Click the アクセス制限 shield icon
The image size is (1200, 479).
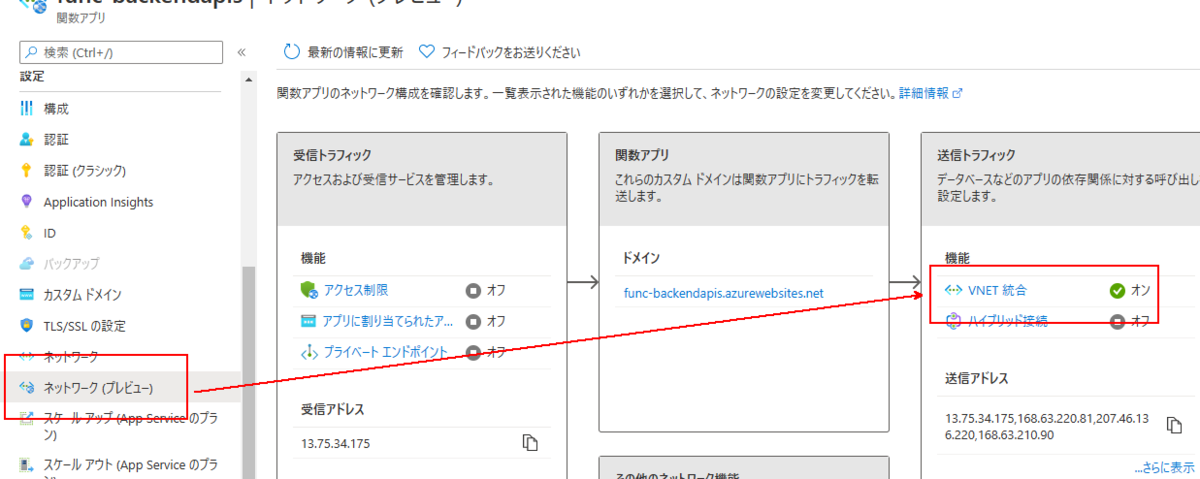pos(309,291)
